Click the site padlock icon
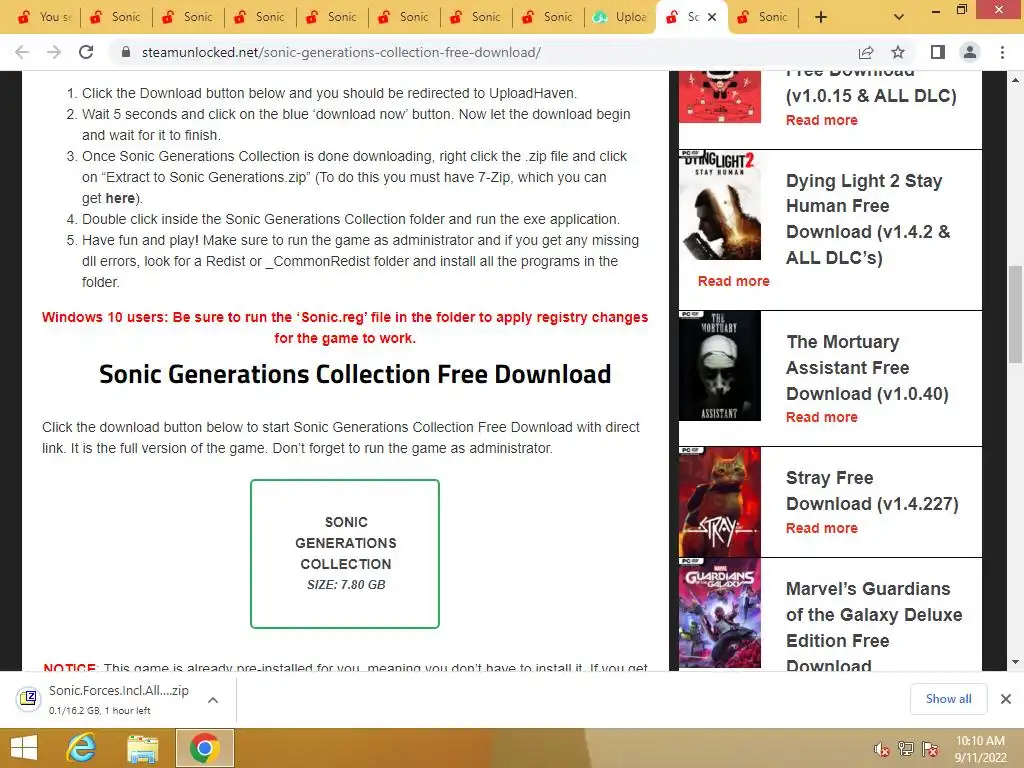Image resolution: width=1024 pixels, height=768 pixels. point(126,52)
